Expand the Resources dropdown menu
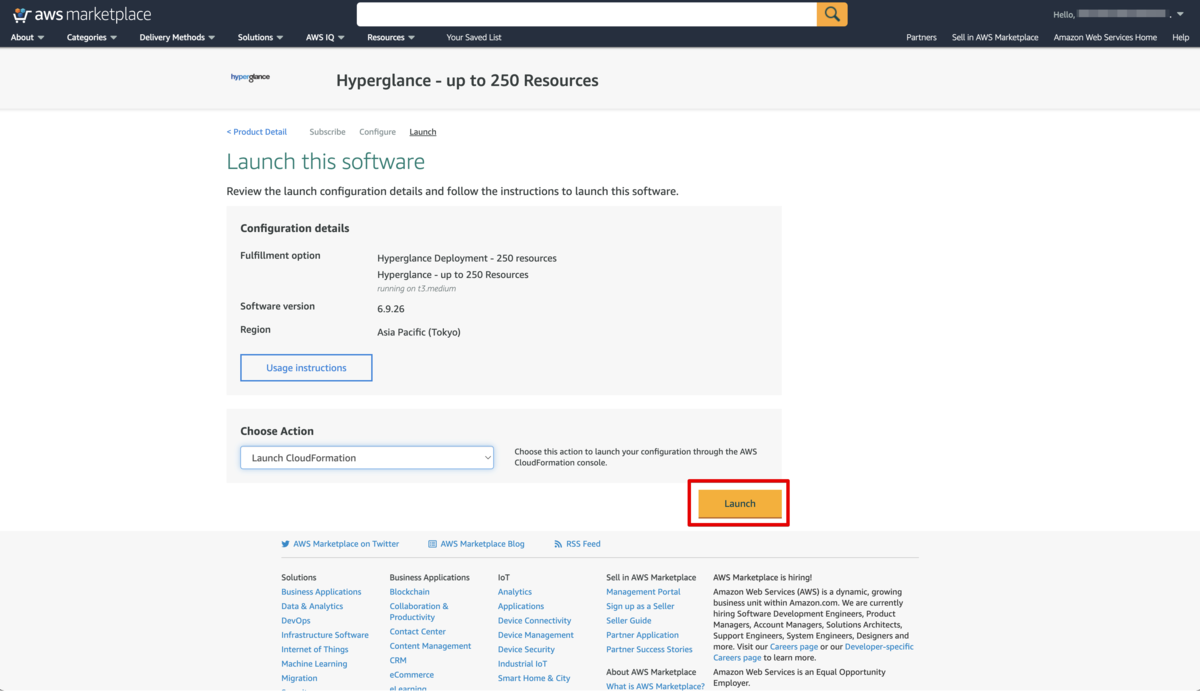Screen dimensions: 1200x693 [392, 37]
